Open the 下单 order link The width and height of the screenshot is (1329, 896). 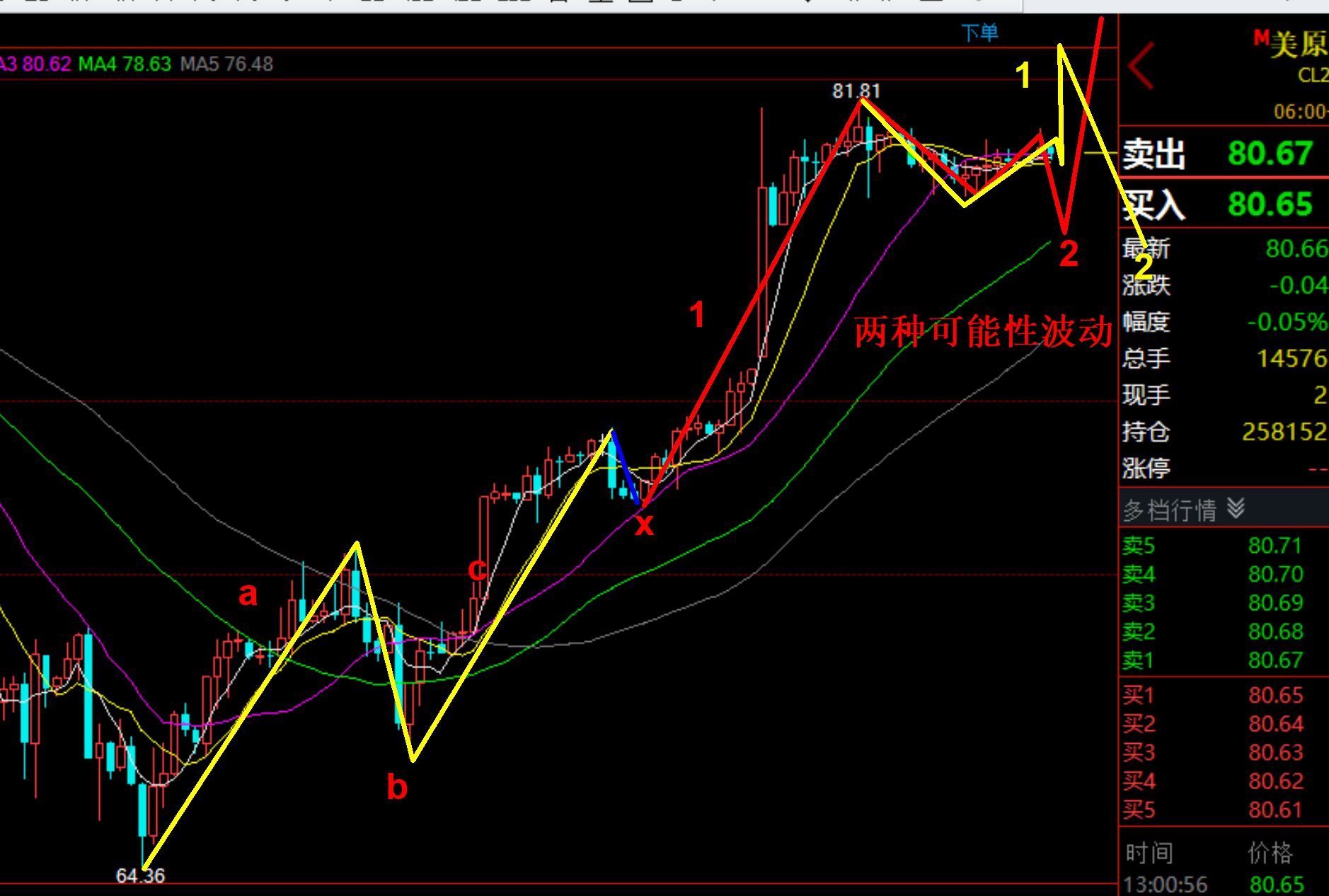coord(979,33)
